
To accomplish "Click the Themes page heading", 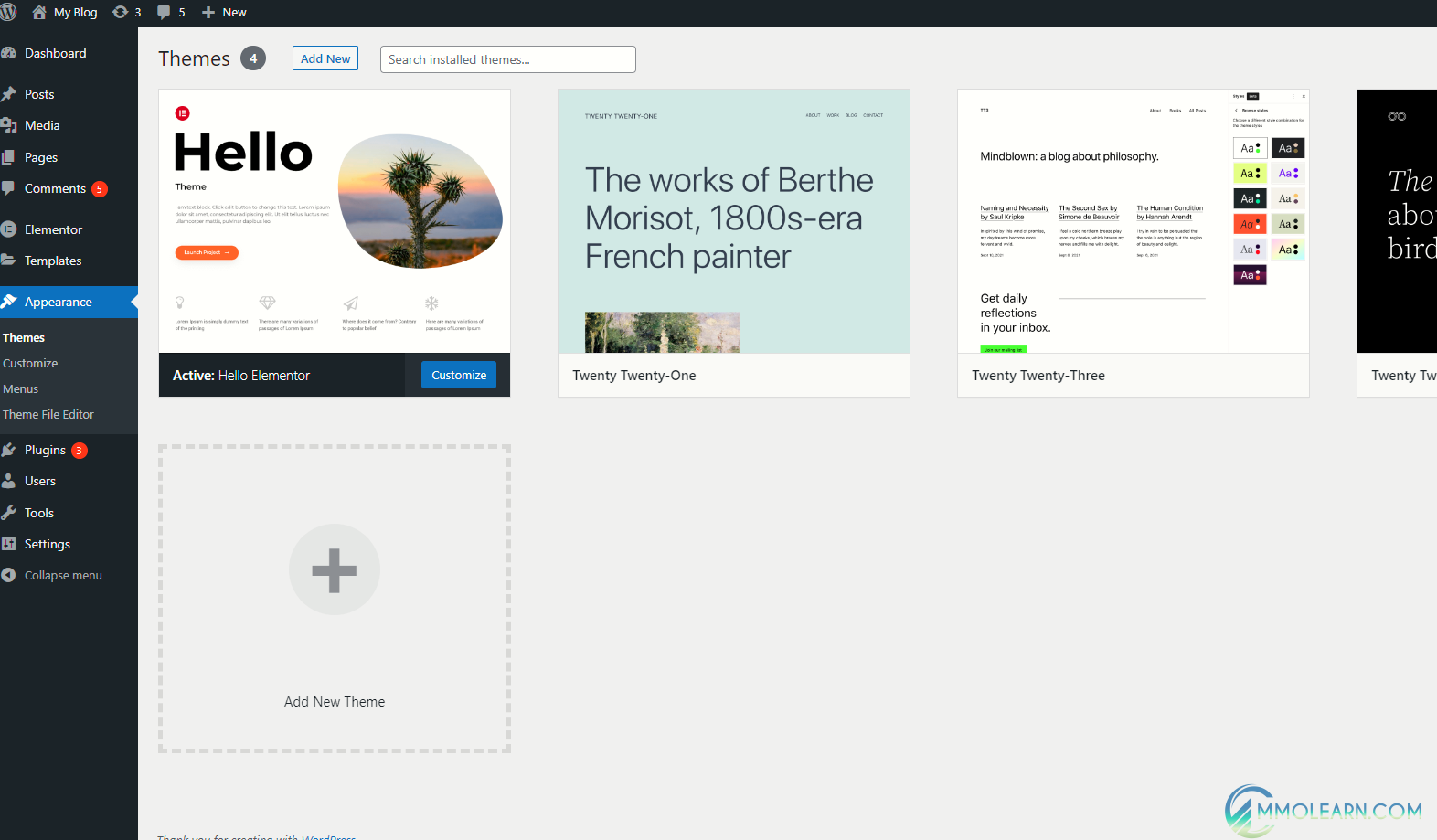I will point(194,58).
